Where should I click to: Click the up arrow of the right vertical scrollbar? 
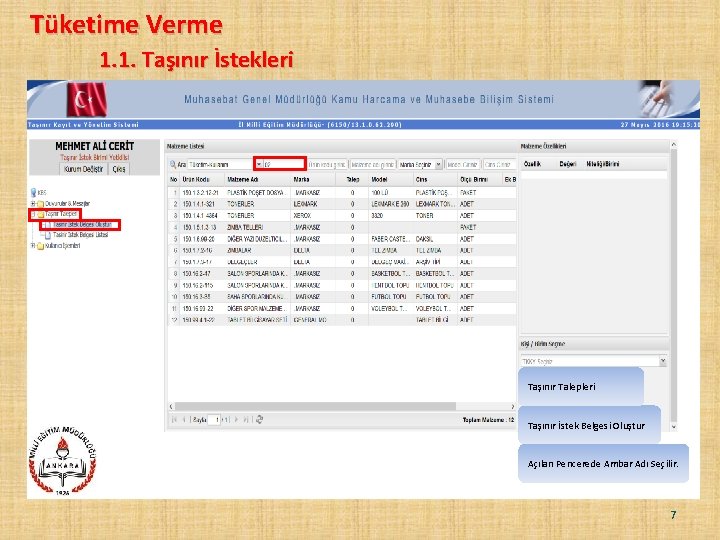[x=674, y=145]
